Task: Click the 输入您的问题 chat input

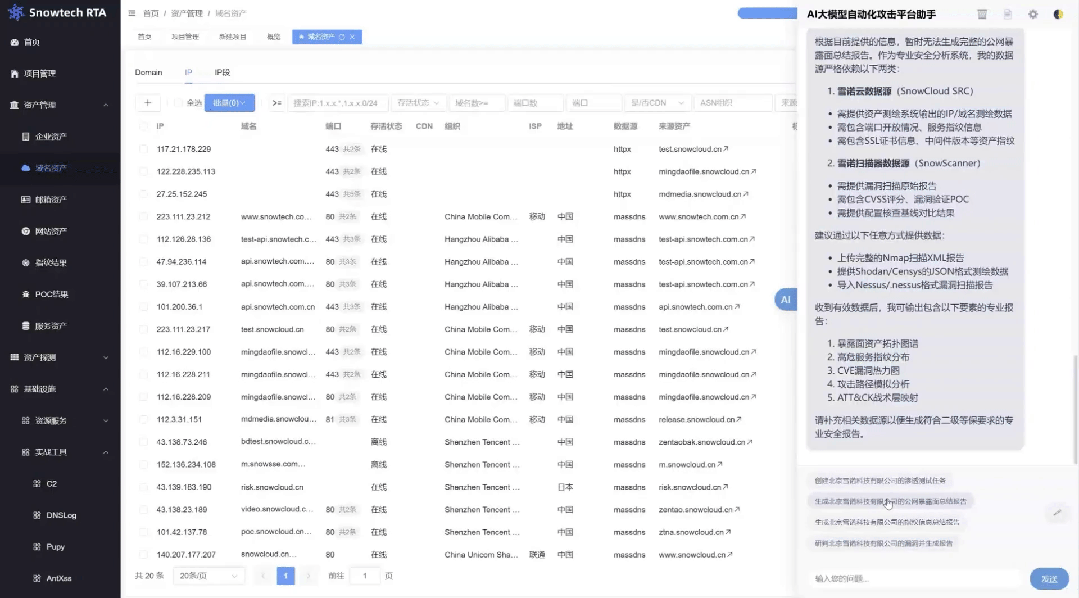Action: 915,579
